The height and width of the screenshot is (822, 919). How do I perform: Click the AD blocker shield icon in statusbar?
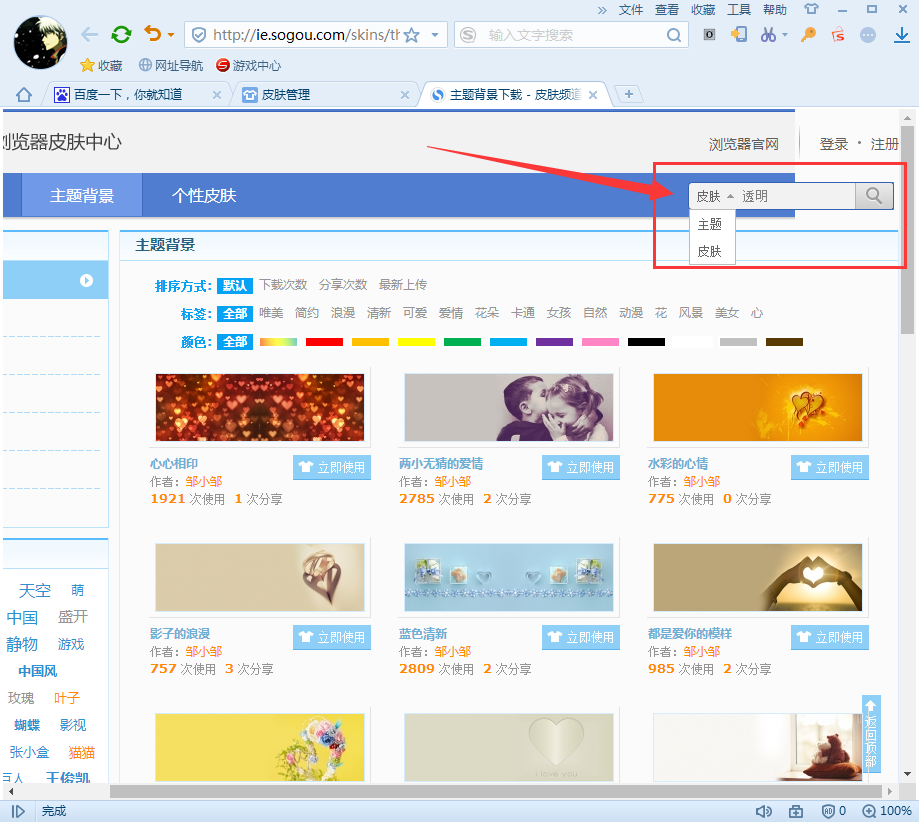pyautogui.click(x=828, y=811)
